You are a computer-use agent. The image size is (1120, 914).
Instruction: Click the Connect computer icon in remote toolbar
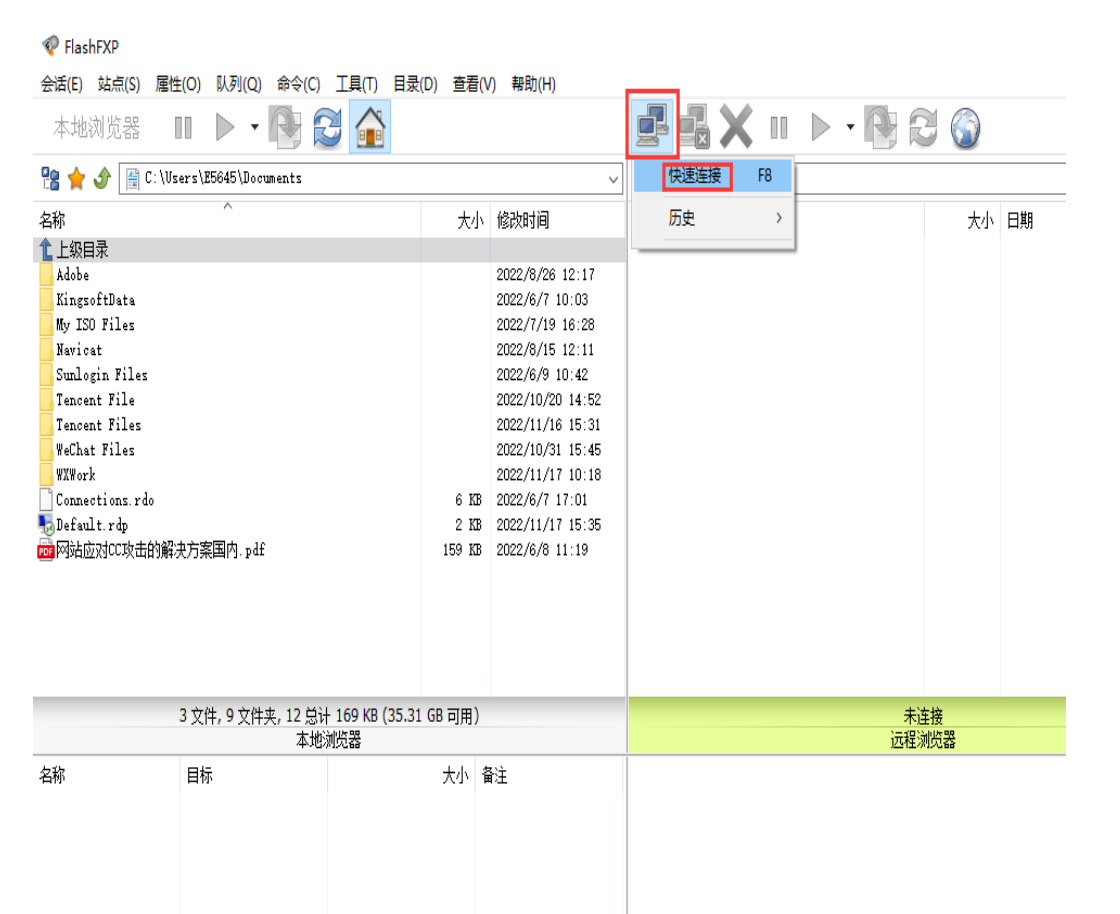tap(652, 126)
